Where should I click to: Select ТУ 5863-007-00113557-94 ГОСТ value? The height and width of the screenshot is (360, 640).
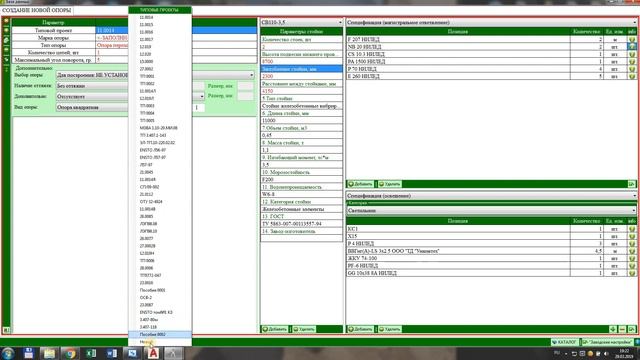pos(302,224)
